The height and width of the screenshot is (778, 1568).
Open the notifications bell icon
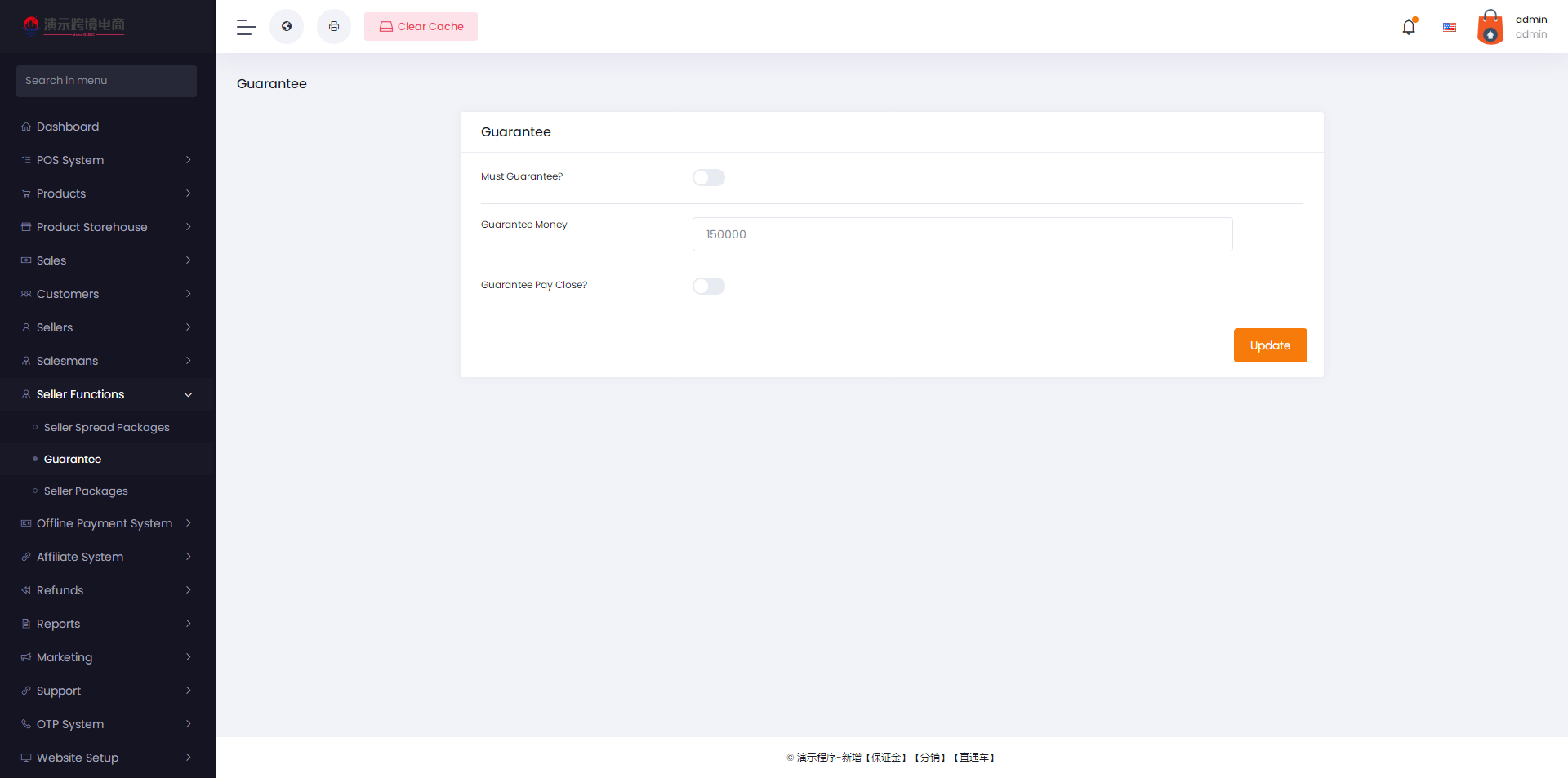click(1409, 27)
